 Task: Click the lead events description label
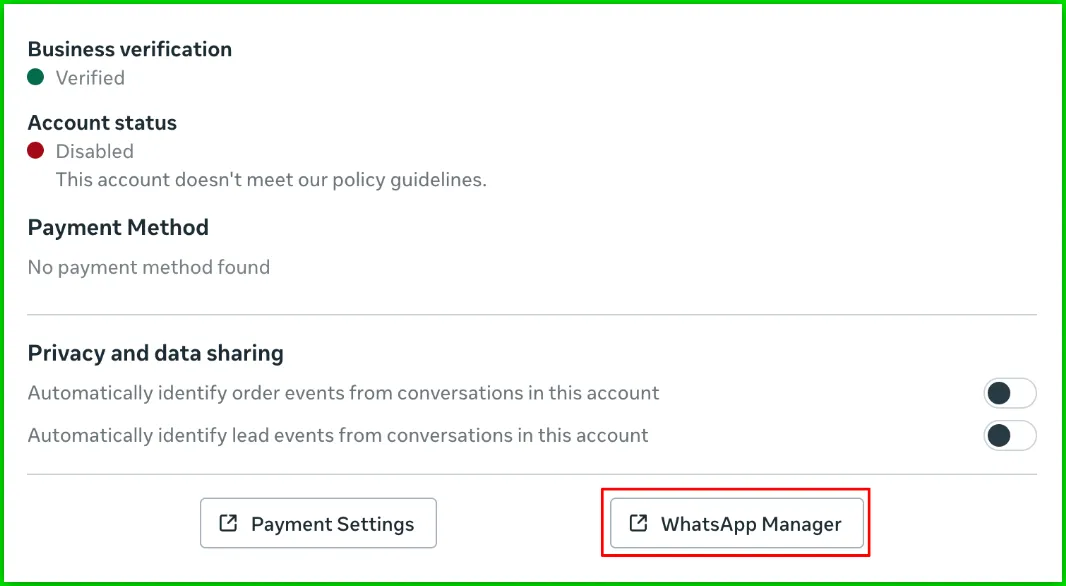click(x=338, y=435)
